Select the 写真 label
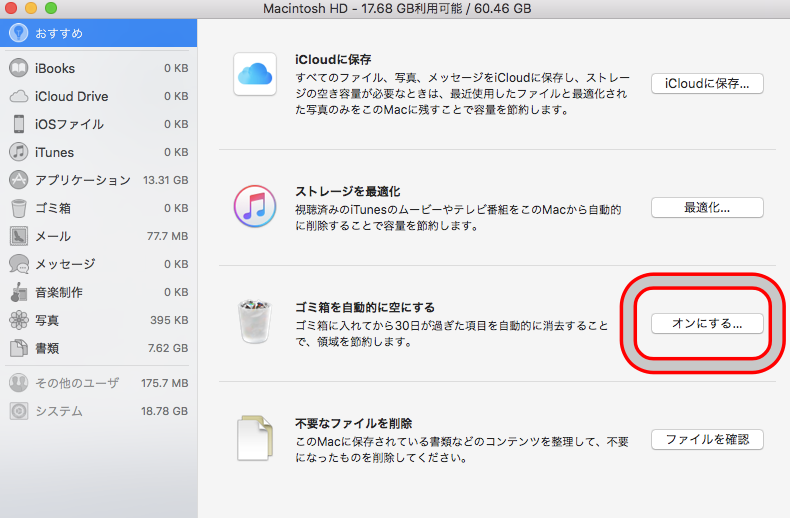 click(47, 320)
